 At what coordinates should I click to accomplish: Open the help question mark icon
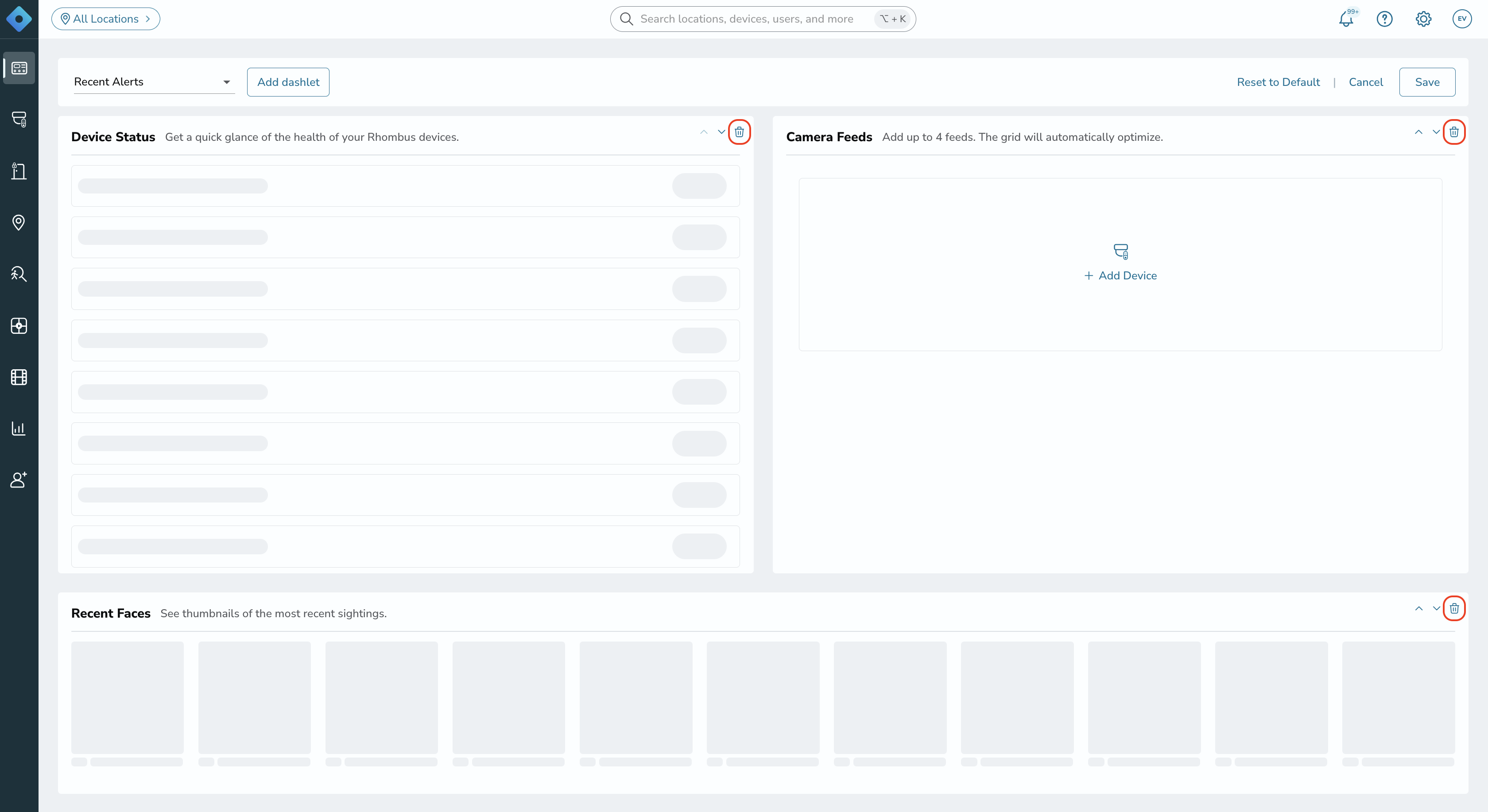point(1385,19)
